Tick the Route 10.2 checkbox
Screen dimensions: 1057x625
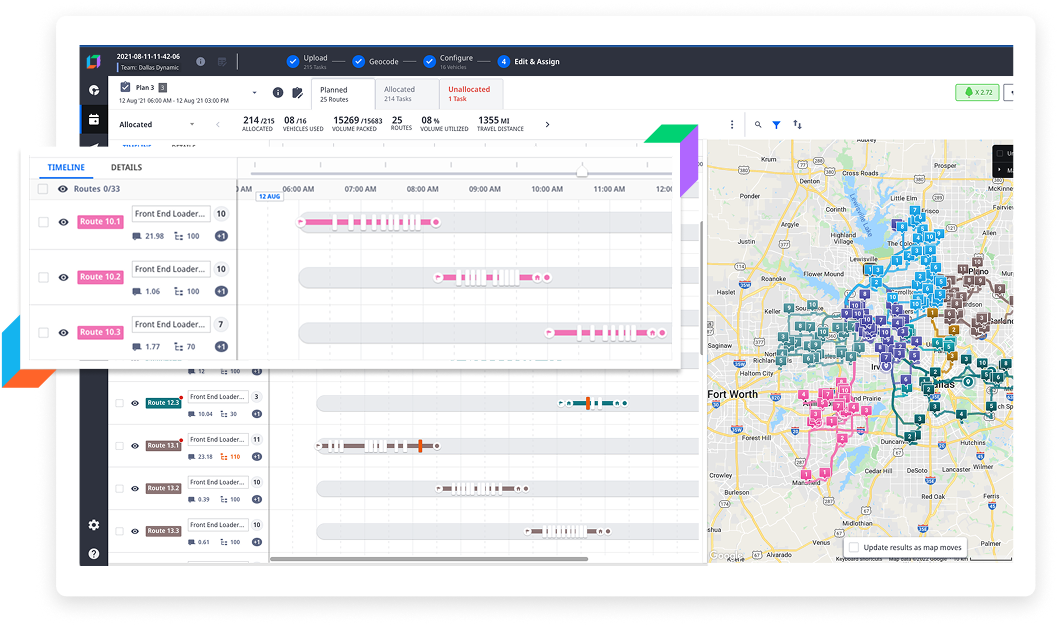(x=43, y=277)
